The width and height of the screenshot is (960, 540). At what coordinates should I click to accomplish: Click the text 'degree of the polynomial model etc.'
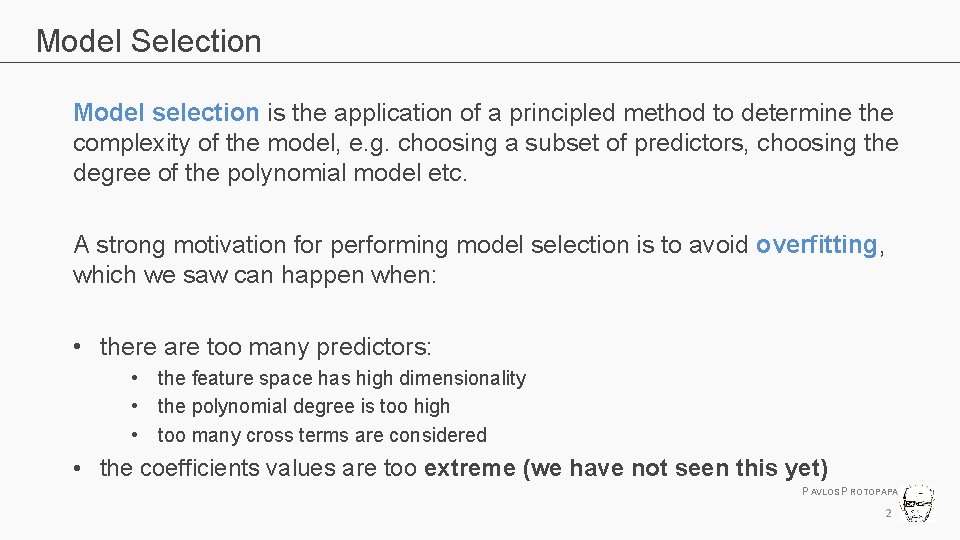click(x=270, y=173)
